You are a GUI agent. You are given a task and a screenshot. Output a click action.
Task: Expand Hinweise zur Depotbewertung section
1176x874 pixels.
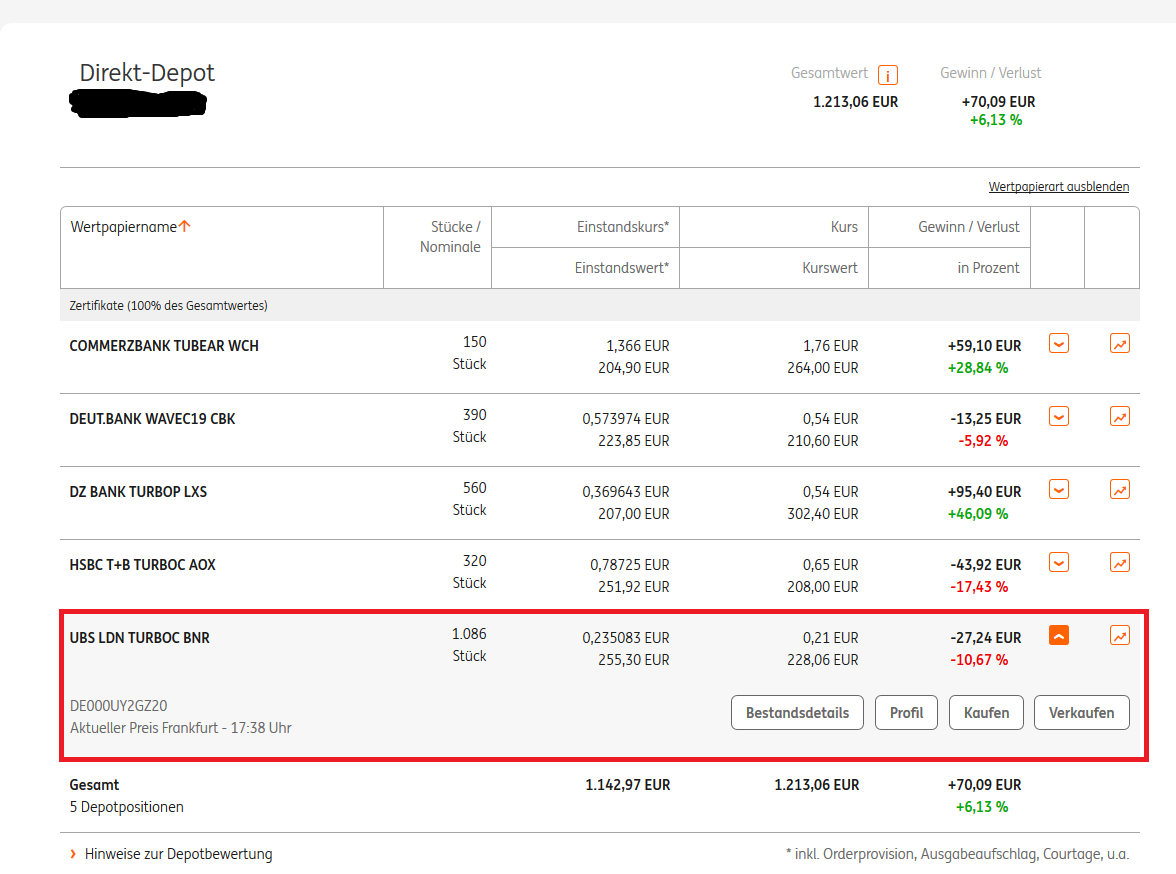point(177,854)
